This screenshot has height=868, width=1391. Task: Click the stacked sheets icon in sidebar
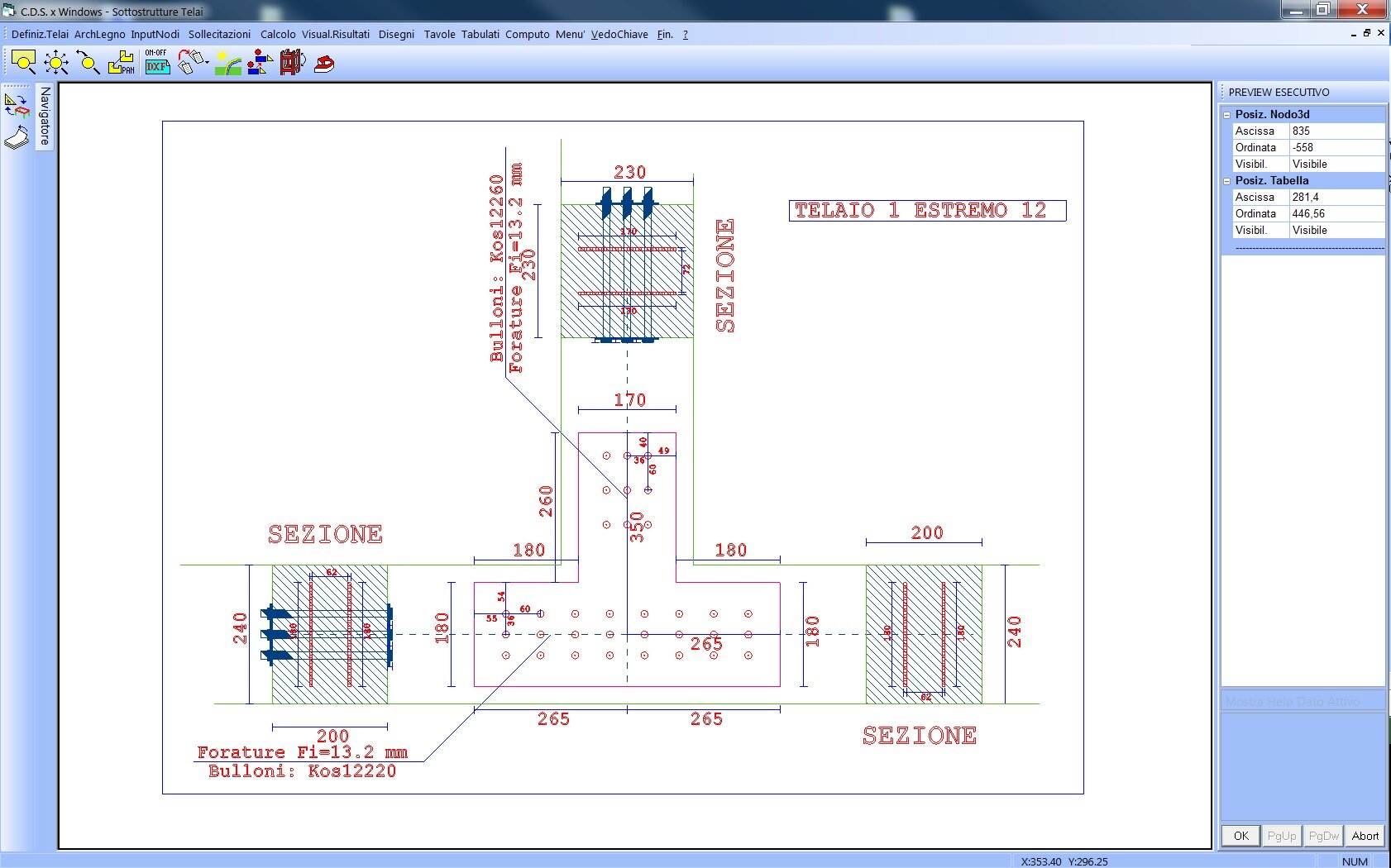tap(17, 137)
